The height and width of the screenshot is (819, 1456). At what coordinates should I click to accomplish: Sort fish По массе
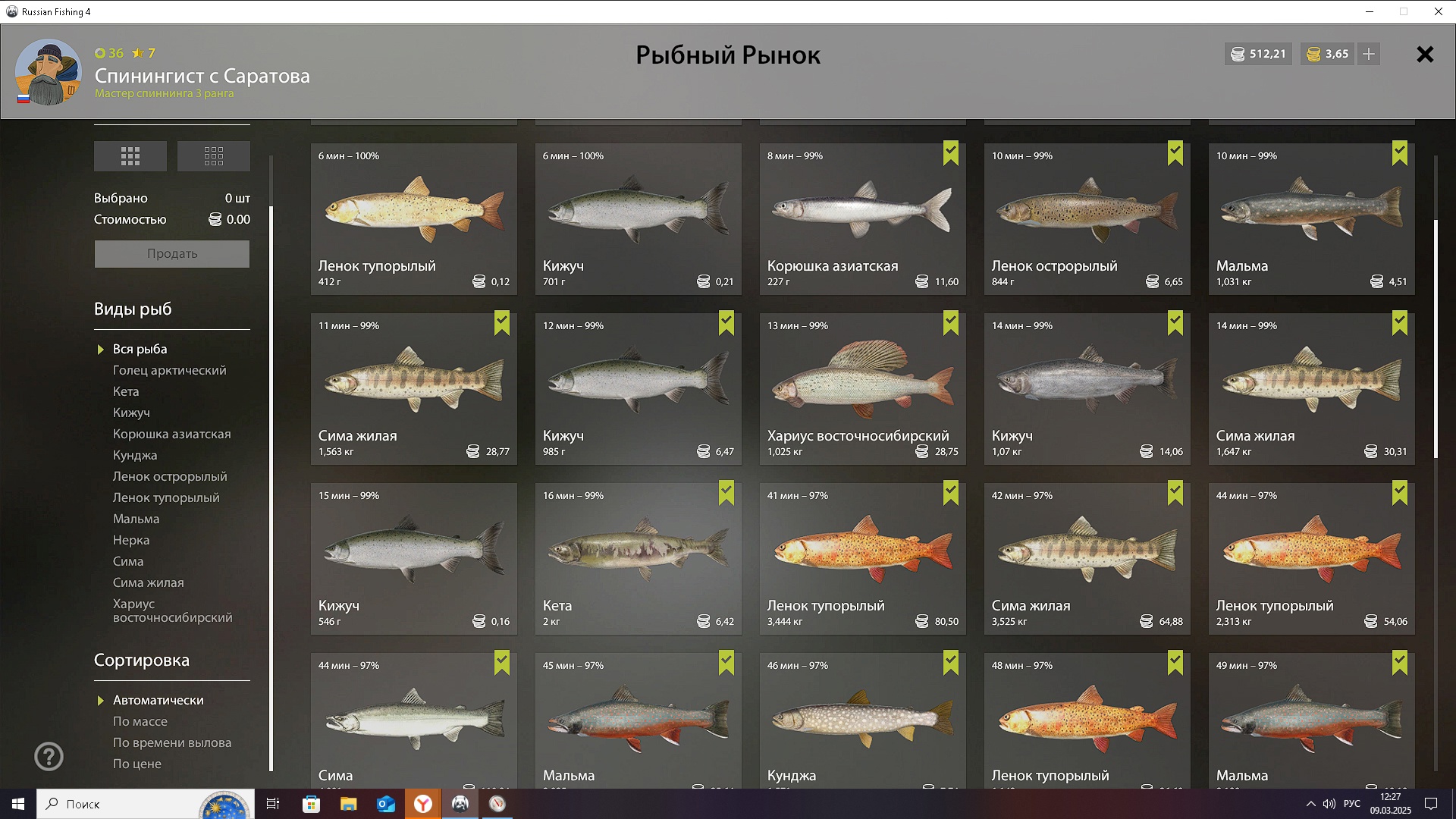click(x=140, y=721)
